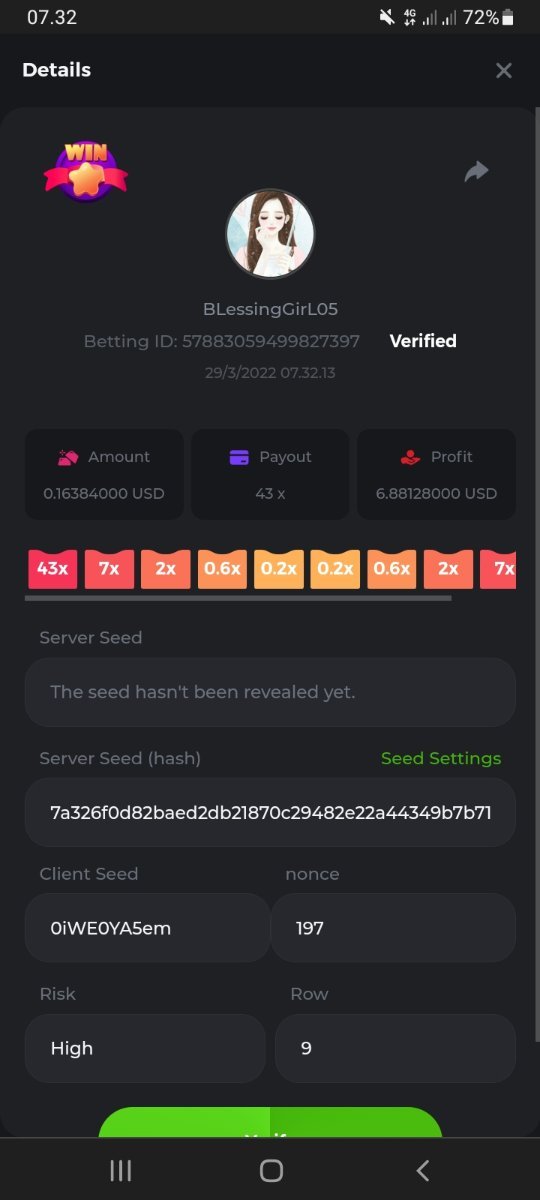Open Seed Settings link
540x1200 pixels.
(441, 758)
